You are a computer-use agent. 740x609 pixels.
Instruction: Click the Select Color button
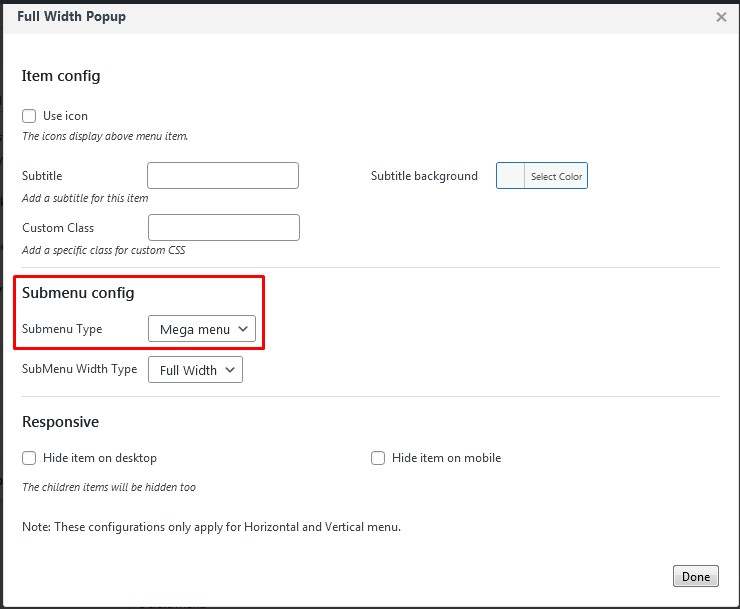[556, 177]
